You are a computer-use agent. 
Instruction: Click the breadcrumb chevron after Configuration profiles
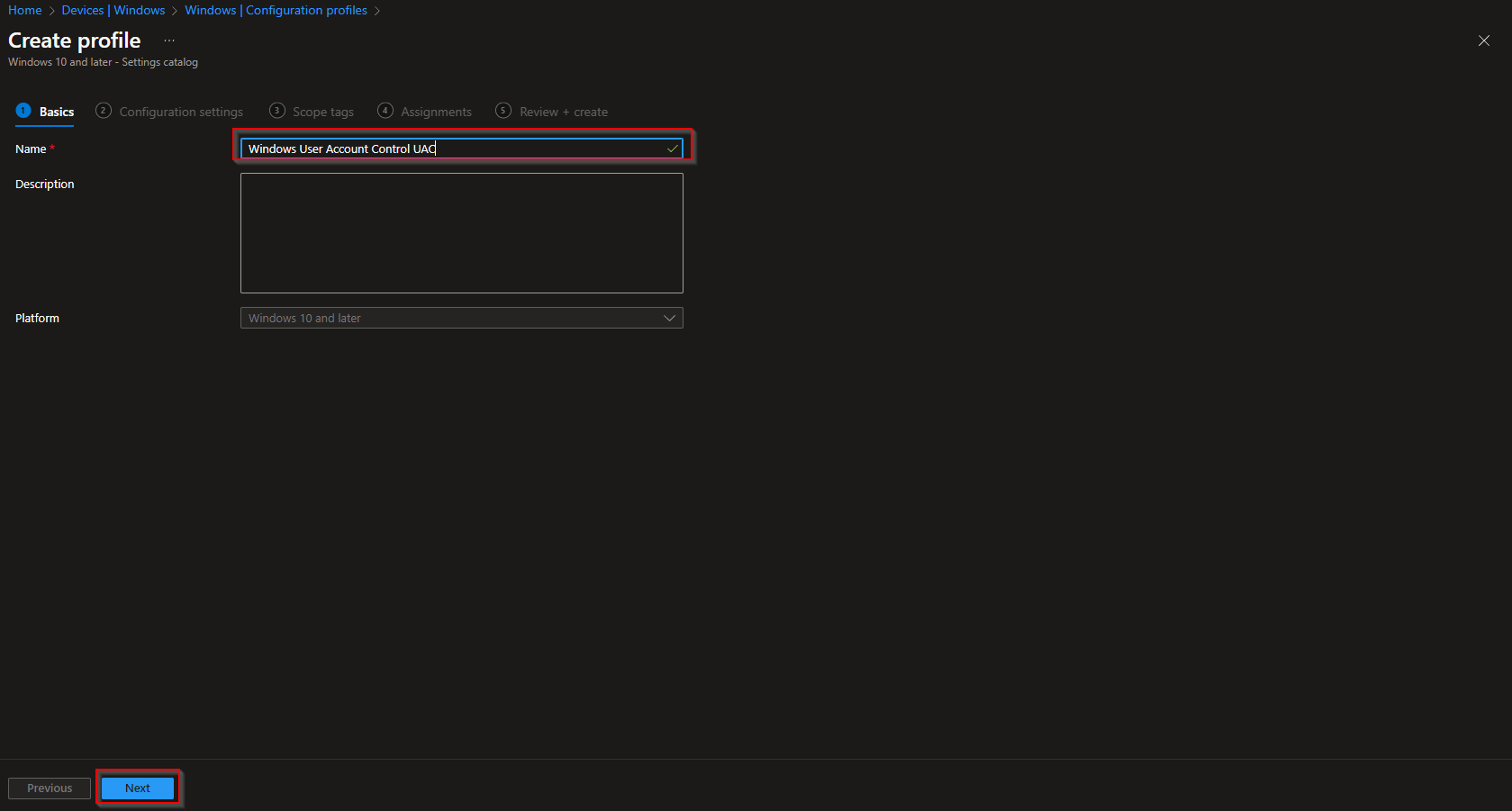pos(377,10)
